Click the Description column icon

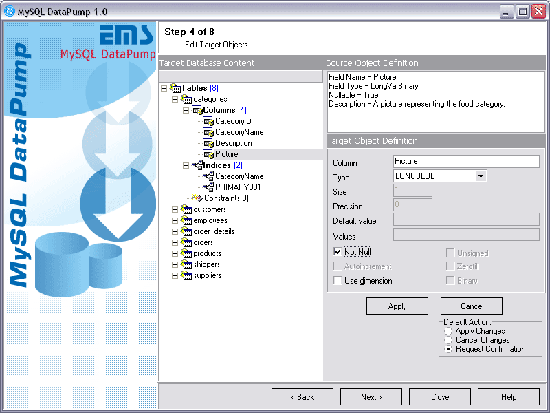pyautogui.click(x=208, y=143)
